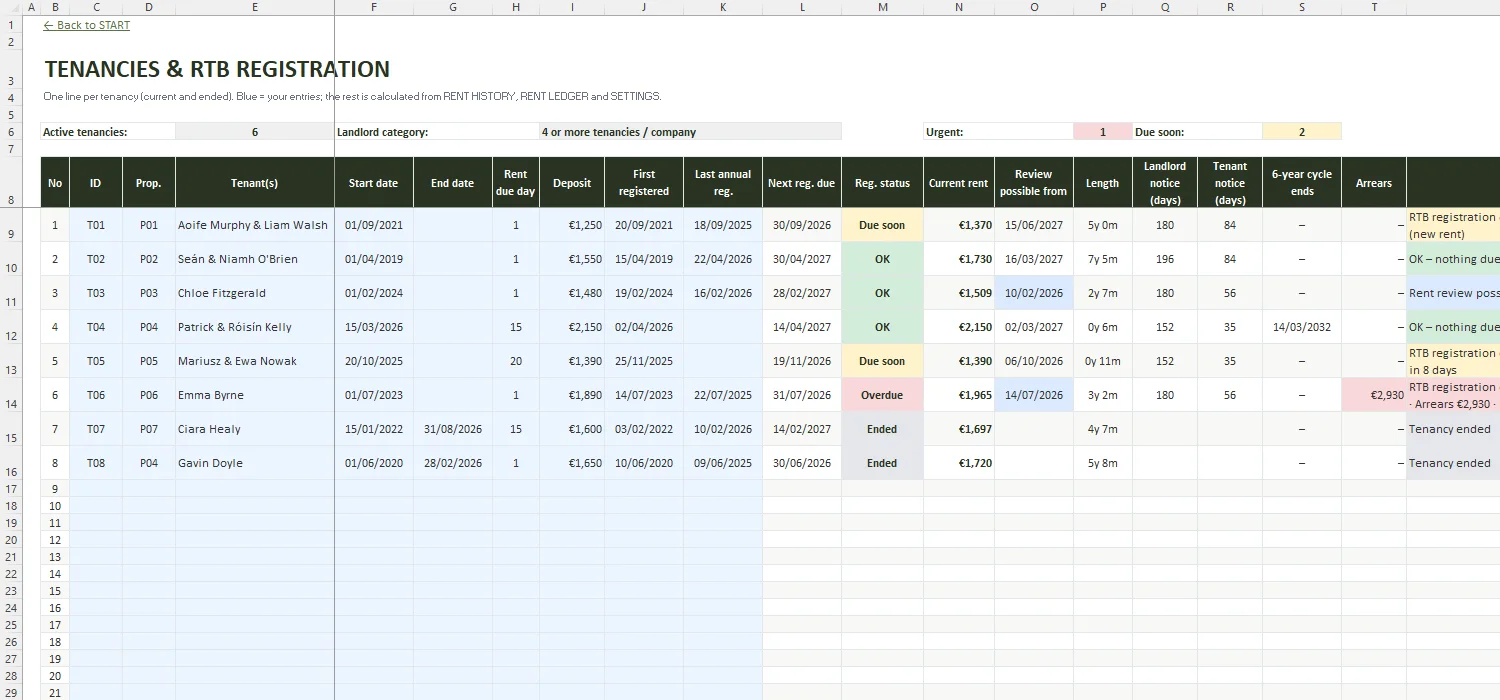Select the 6-year cycle end 14/03/2032
The width and height of the screenshot is (1500, 700).
click(x=1302, y=327)
